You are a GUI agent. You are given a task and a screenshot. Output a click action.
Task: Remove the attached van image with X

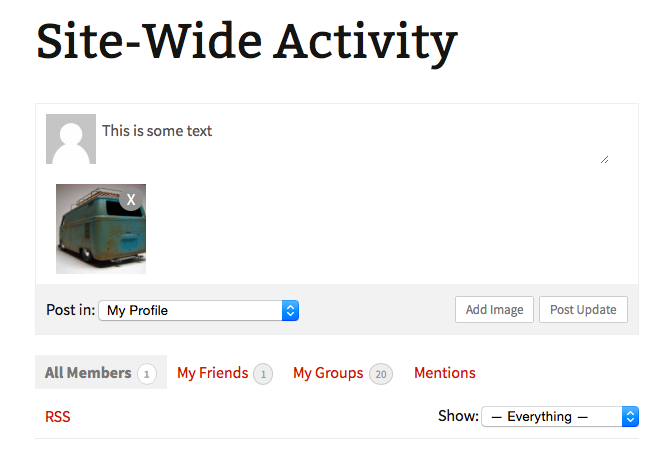click(x=131, y=200)
